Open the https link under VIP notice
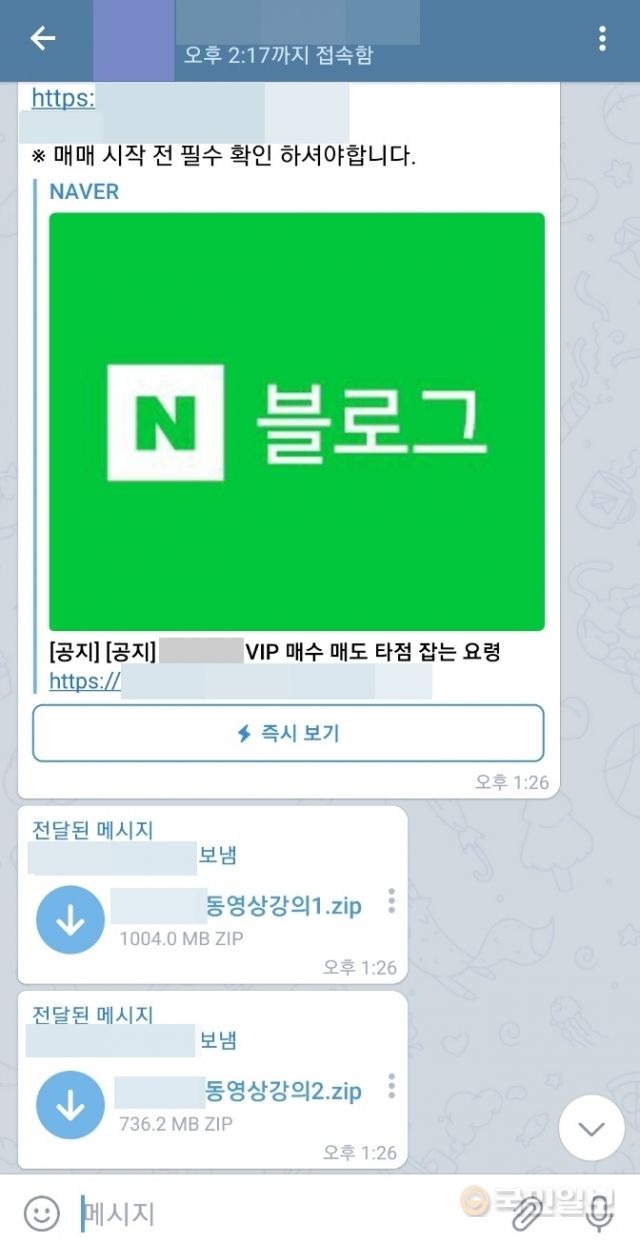640x1242 pixels. point(240,681)
